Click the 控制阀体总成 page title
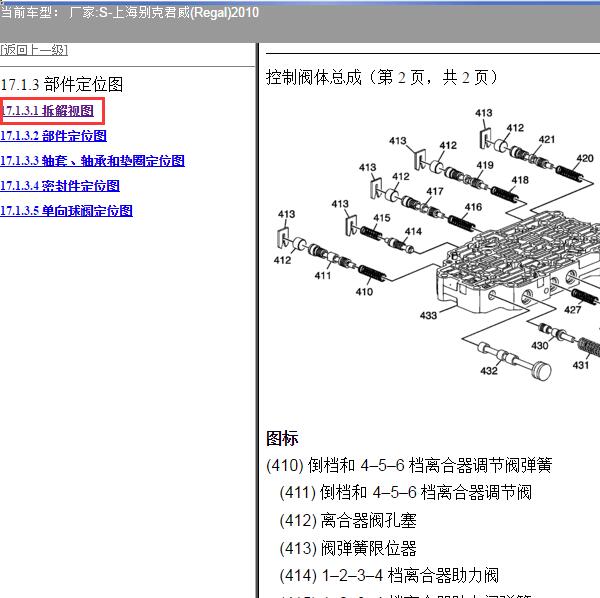Viewport: 600px width, 598px height. tap(382, 77)
